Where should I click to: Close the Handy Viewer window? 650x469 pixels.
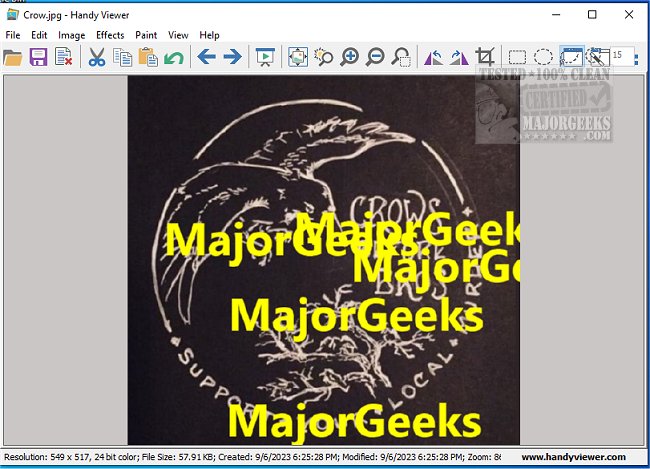pyautogui.click(x=629, y=15)
